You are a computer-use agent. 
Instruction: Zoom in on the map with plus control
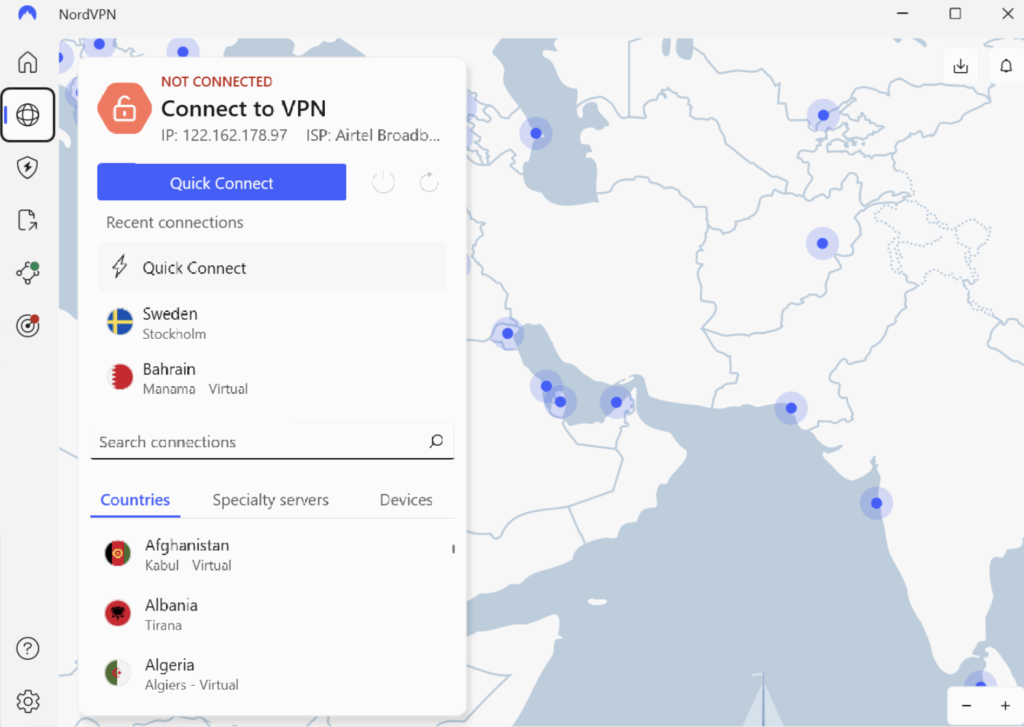tap(1004, 705)
